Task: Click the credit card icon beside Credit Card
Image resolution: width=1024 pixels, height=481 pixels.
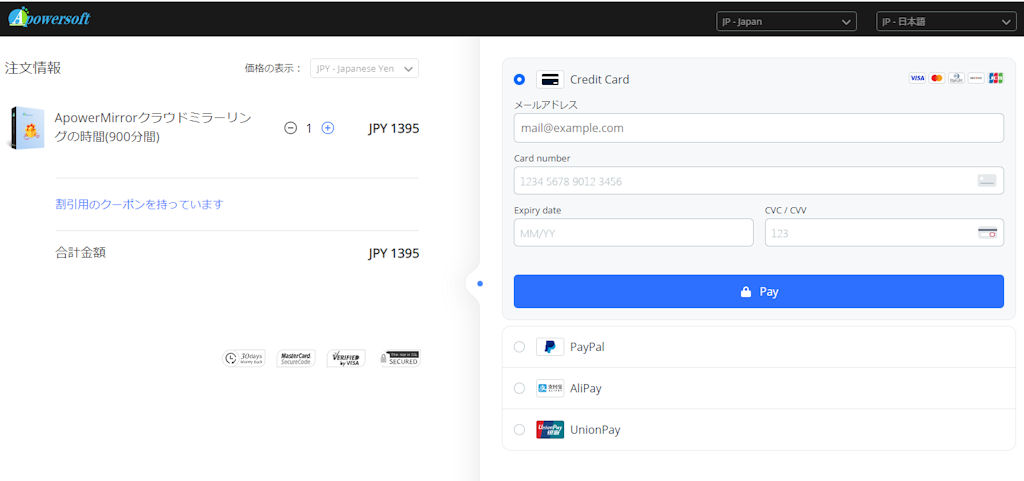Action: coord(550,80)
